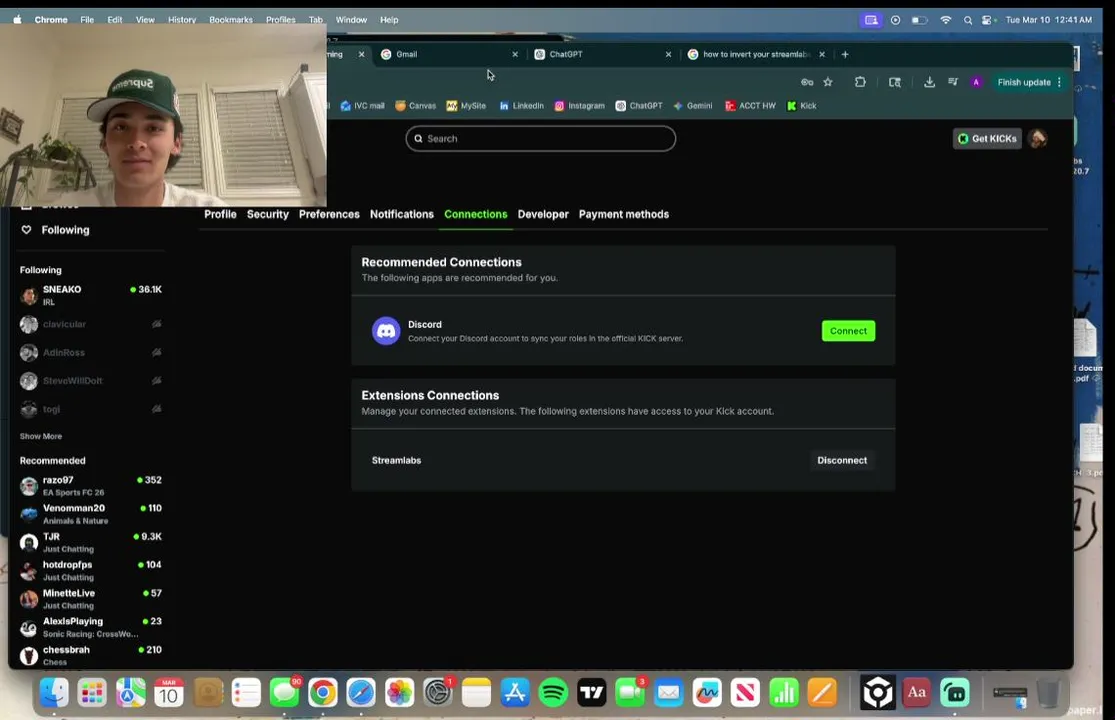Click the purple Chrome profile icon
The width and height of the screenshot is (1115, 720).
(x=976, y=82)
